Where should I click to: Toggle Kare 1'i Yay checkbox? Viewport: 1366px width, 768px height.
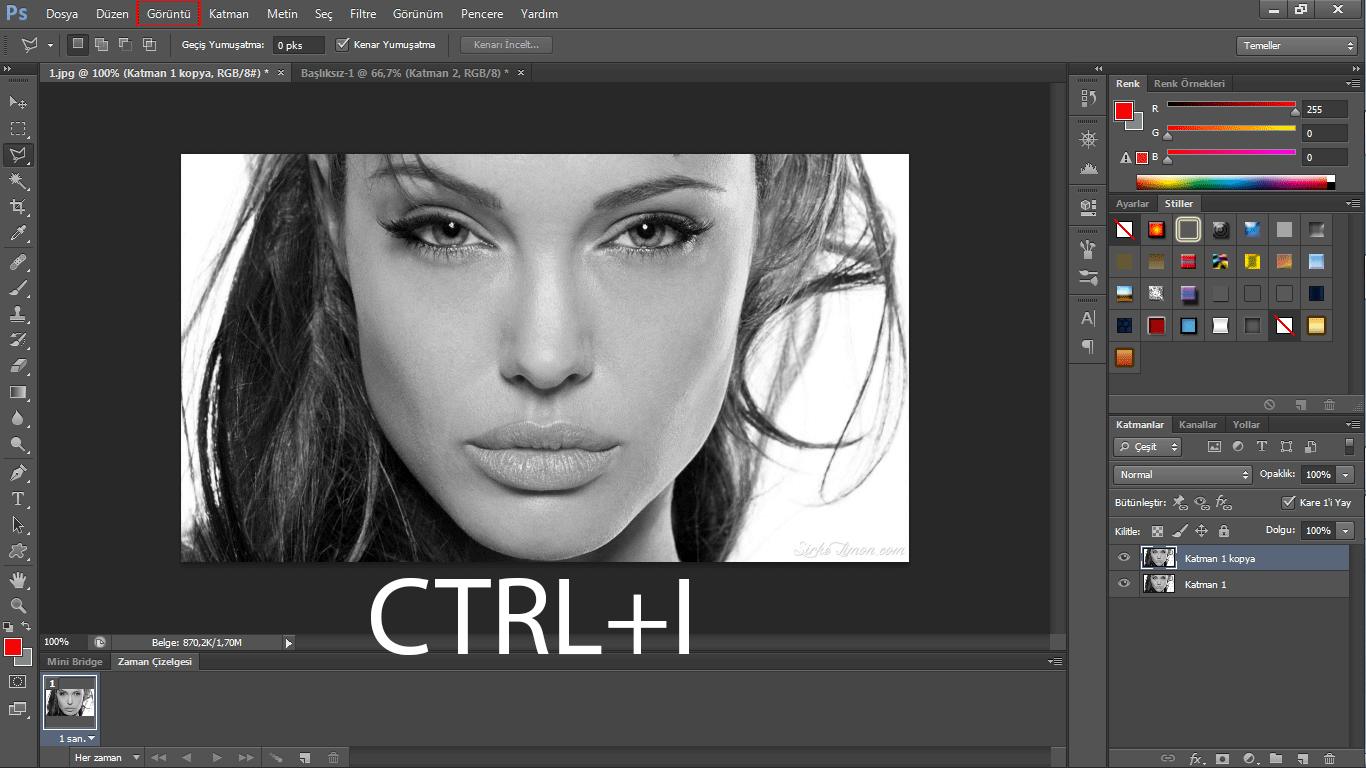point(1289,503)
